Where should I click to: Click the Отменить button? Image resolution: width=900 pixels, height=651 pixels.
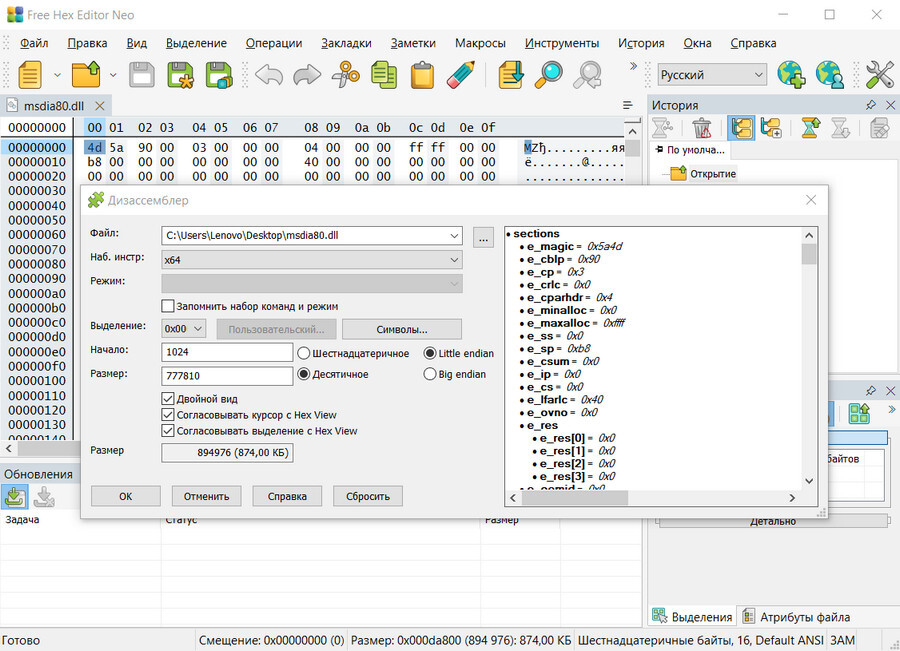[x=207, y=496]
